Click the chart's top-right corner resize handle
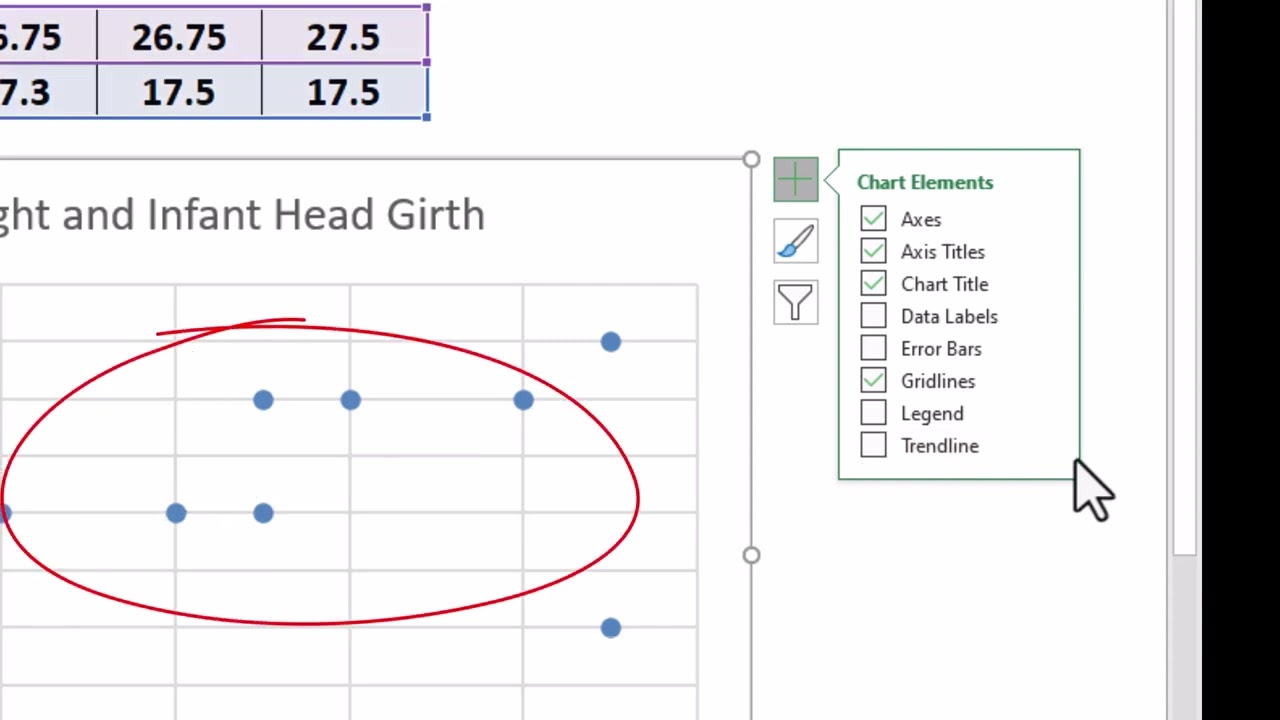 click(751, 159)
